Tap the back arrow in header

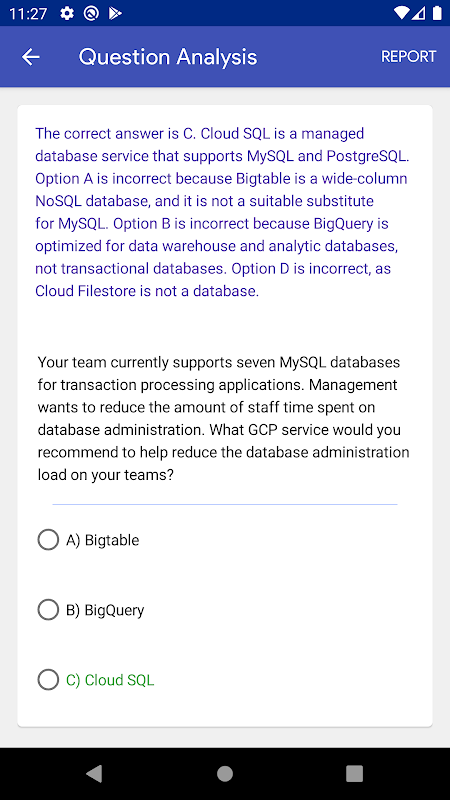pyautogui.click(x=31, y=57)
